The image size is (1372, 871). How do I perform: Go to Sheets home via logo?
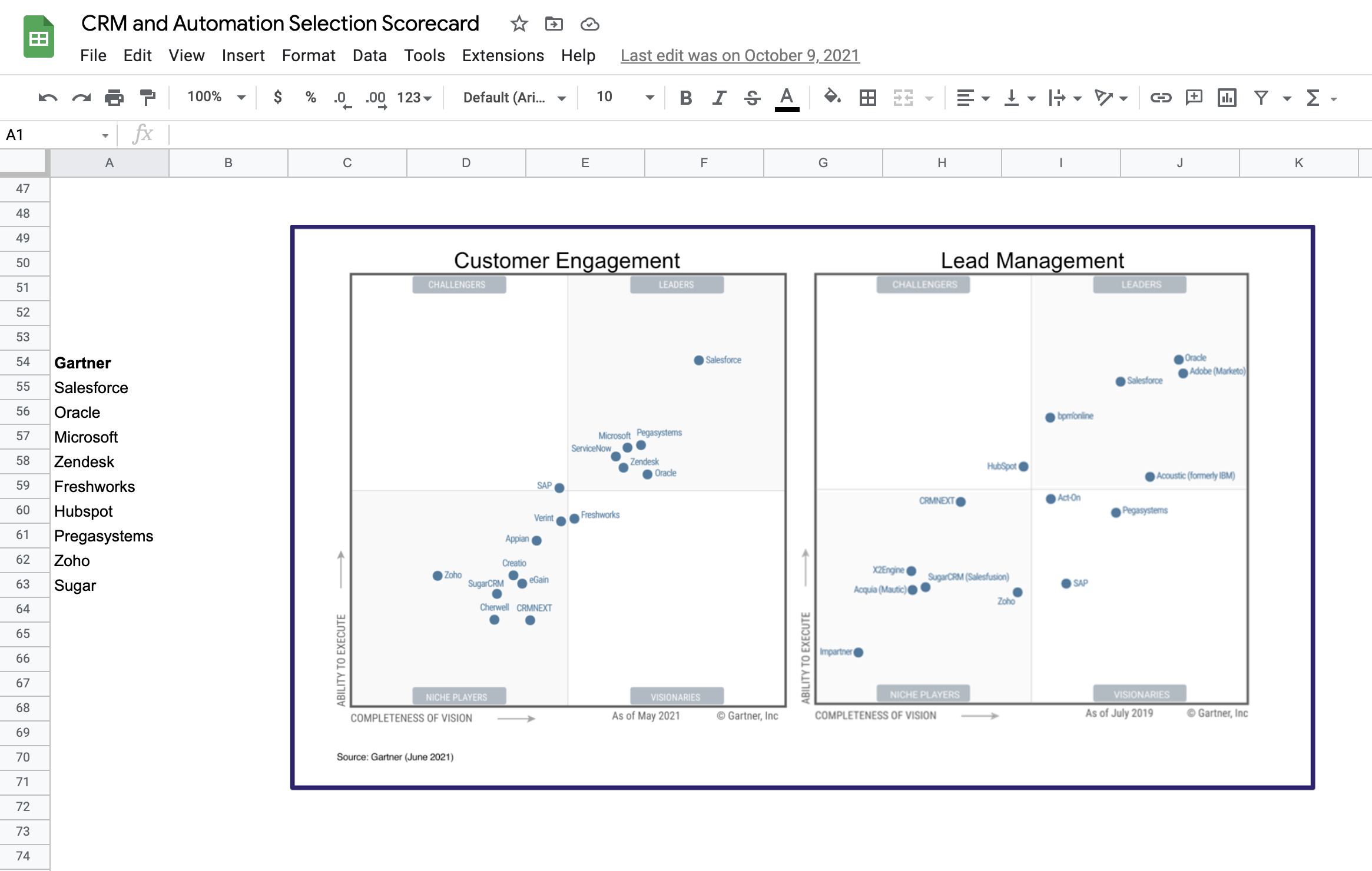(x=39, y=36)
